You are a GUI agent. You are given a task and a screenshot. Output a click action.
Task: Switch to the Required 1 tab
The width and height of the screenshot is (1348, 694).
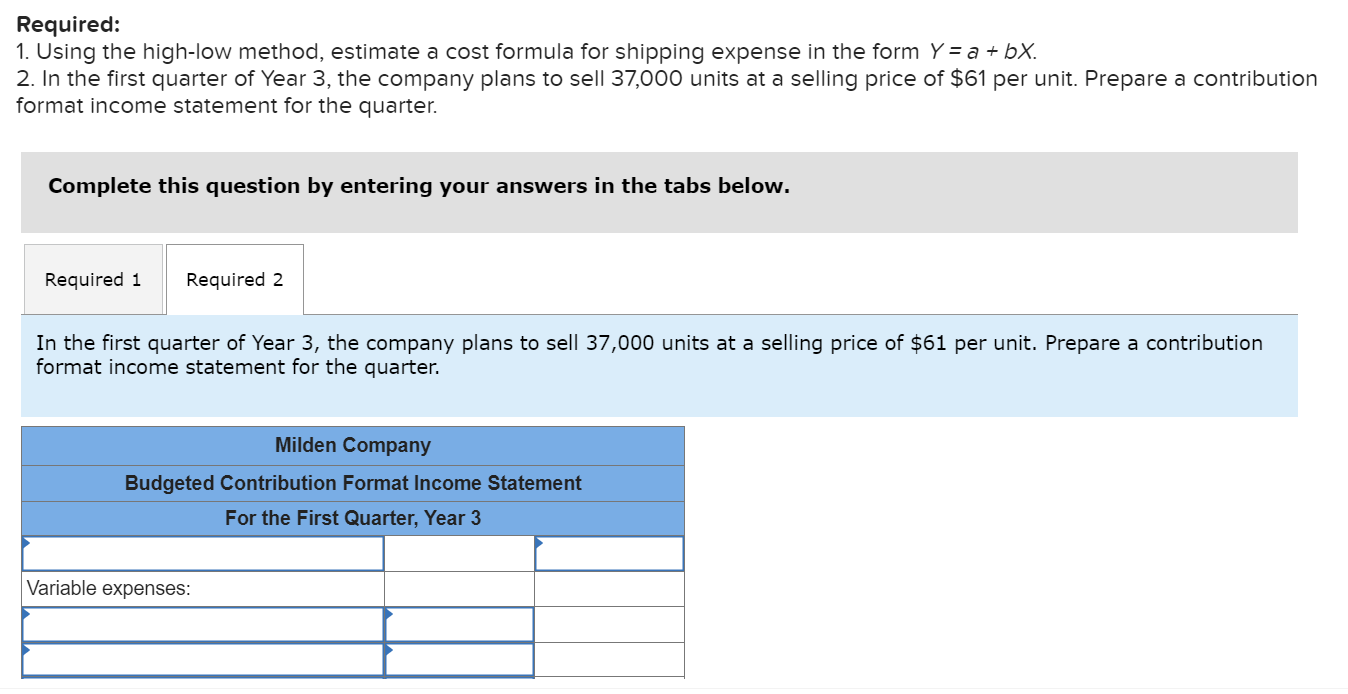(x=93, y=279)
